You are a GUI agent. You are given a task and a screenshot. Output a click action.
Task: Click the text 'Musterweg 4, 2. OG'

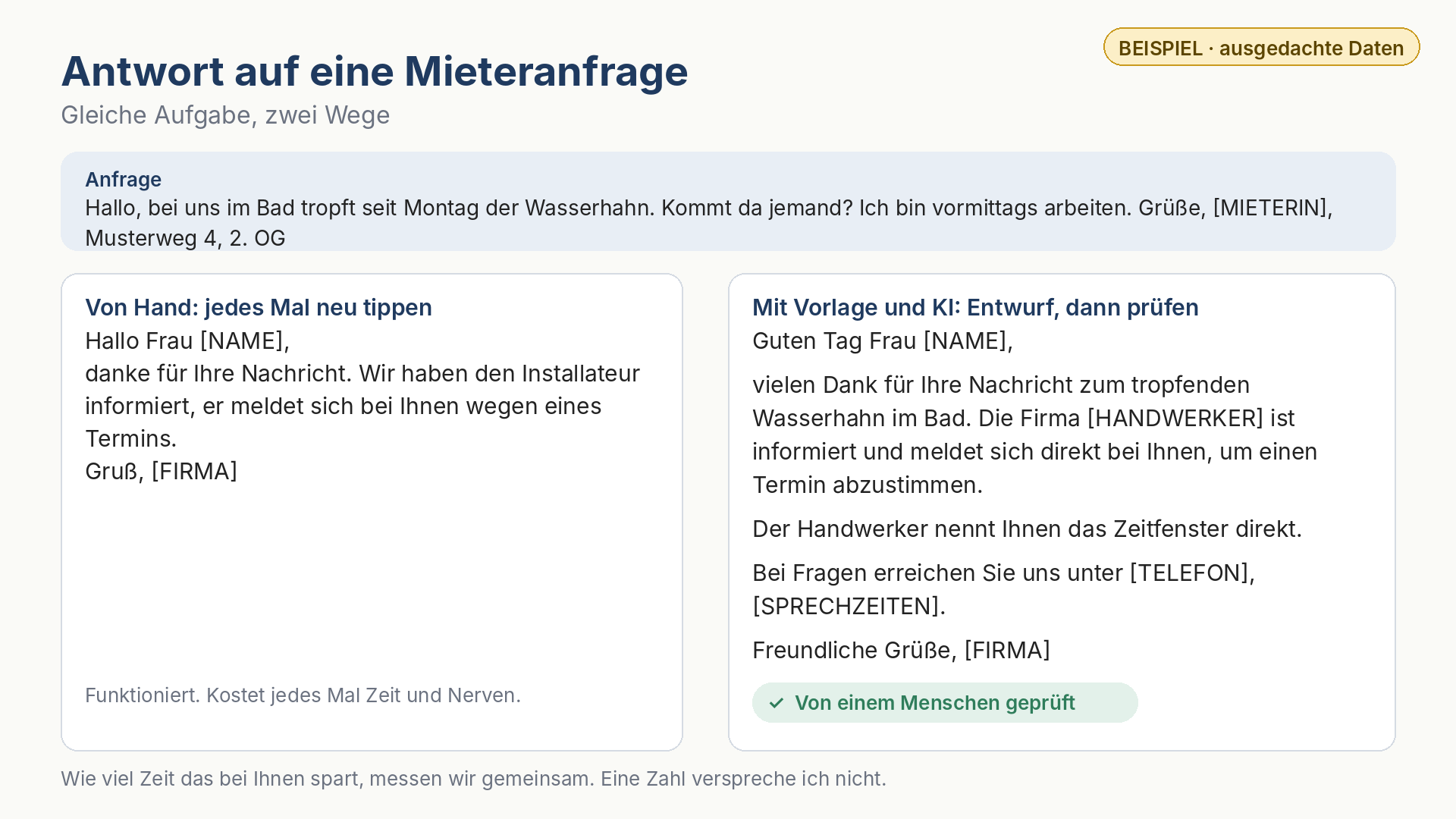point(185,238)
